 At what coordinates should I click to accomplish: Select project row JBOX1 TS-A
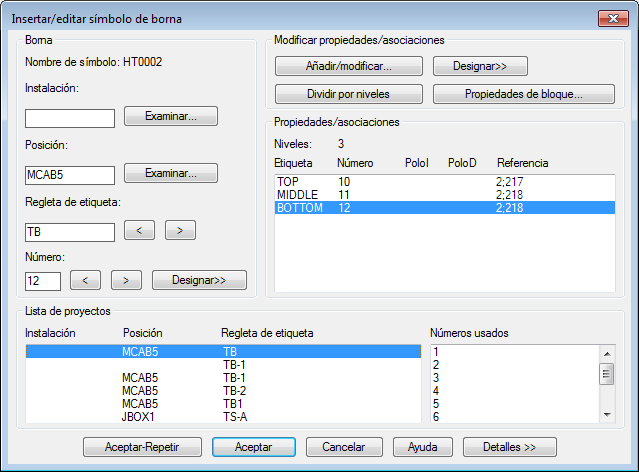(x=223, y=417)
